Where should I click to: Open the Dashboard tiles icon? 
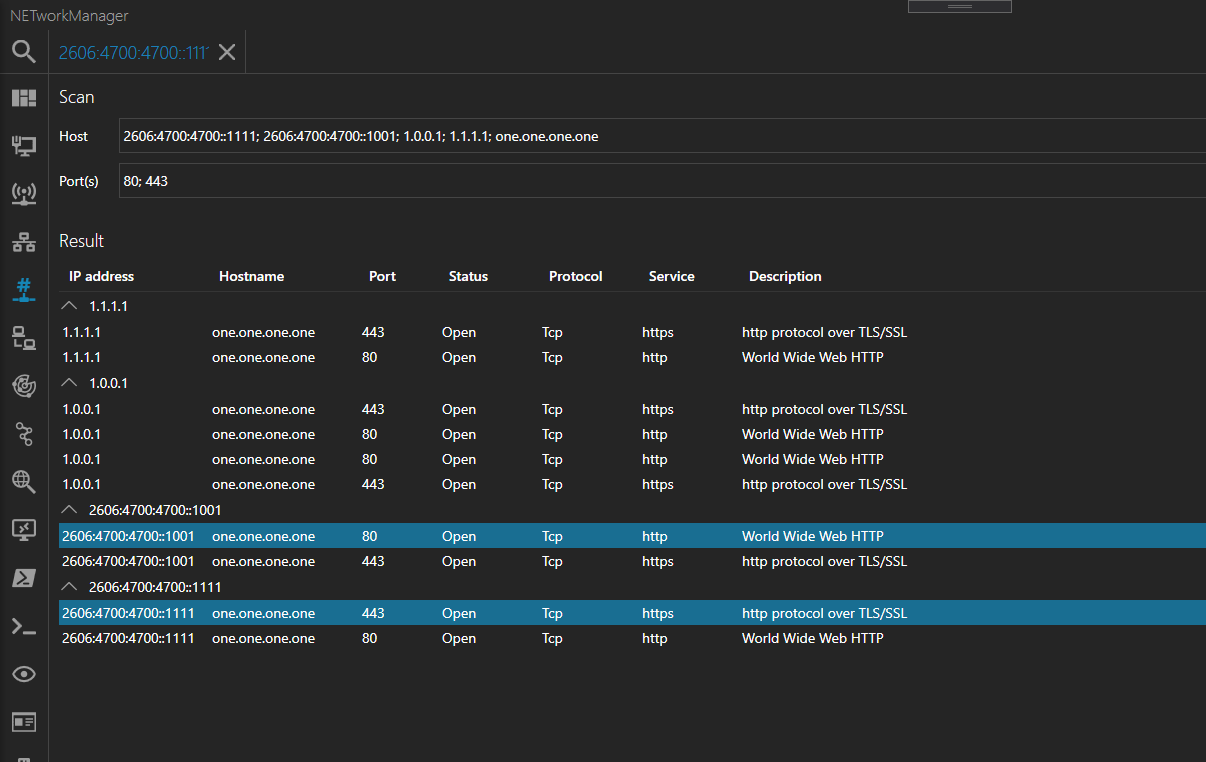24,98
